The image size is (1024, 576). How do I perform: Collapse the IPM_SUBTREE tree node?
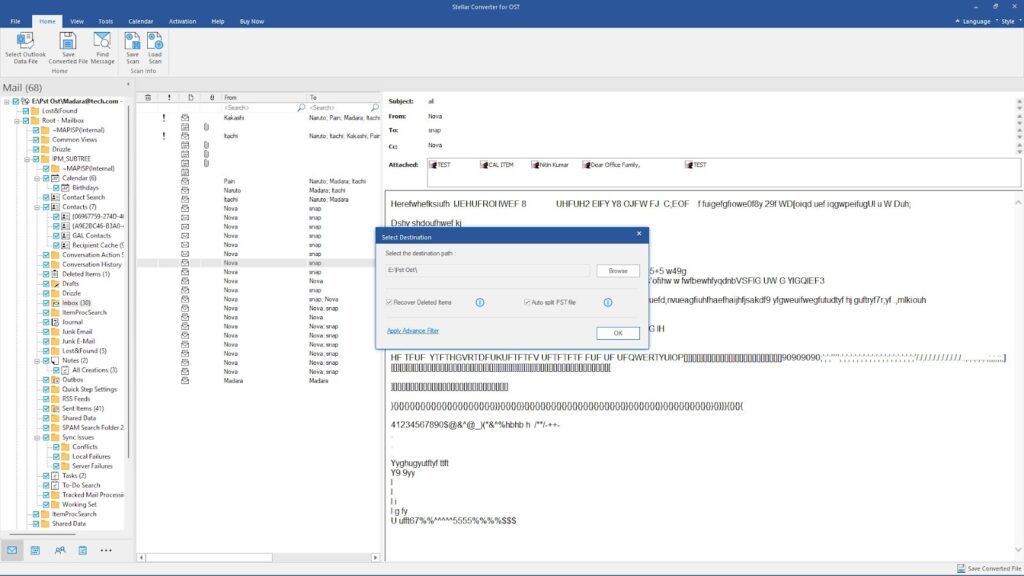pos(28,158)
